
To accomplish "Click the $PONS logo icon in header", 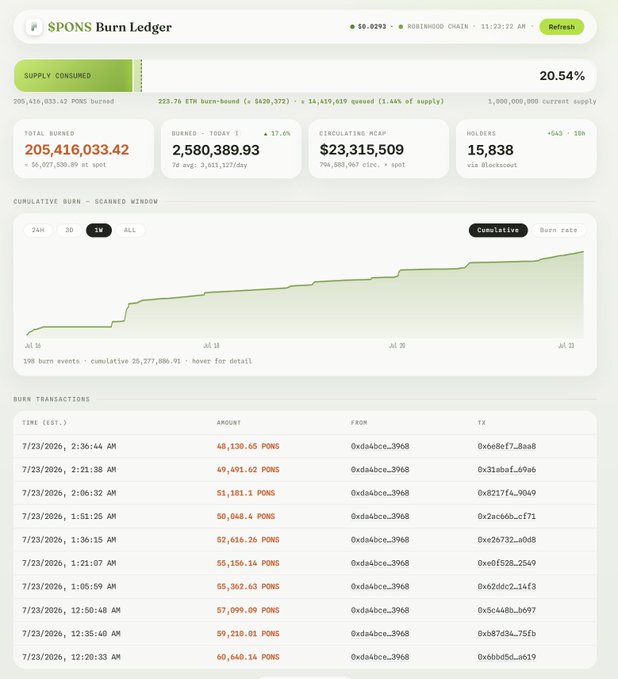I will (34, 27).
